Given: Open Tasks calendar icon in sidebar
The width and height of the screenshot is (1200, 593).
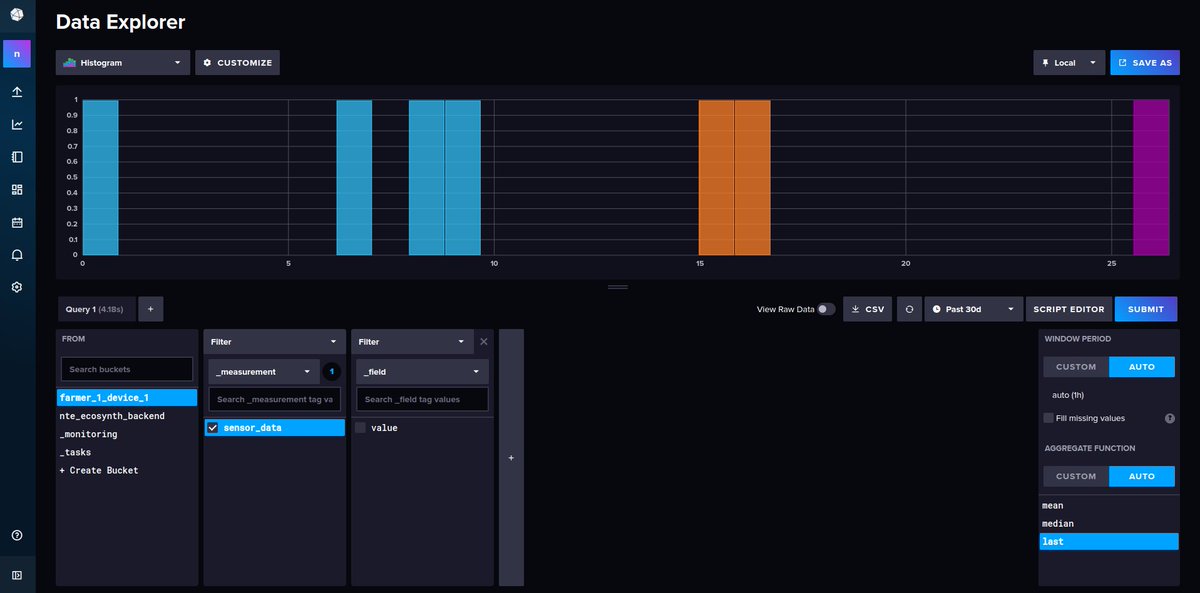Looking at the screenshot, I should [17, 222].
